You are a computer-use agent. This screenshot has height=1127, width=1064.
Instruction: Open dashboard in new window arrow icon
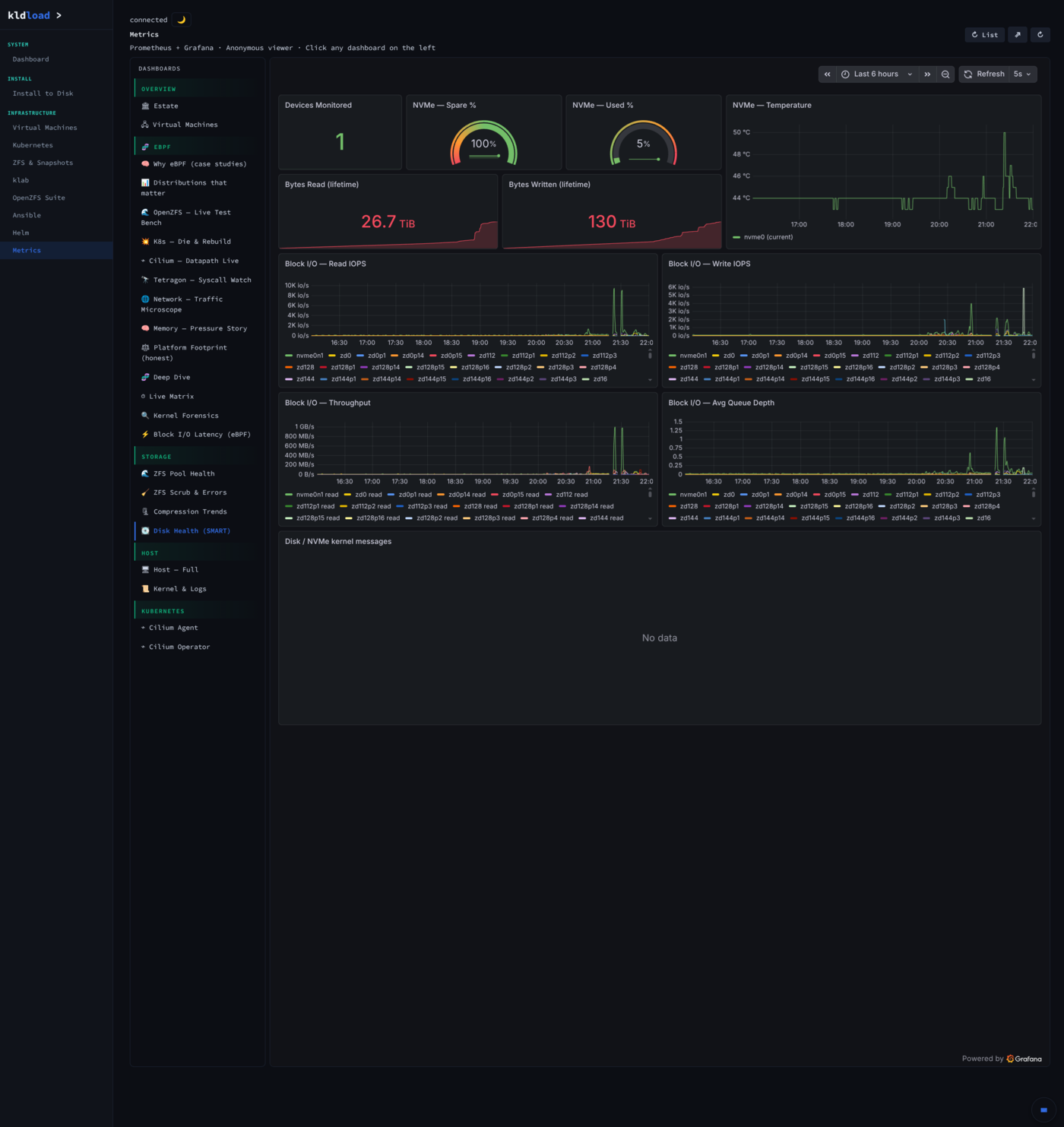[x=1017, y=34]
